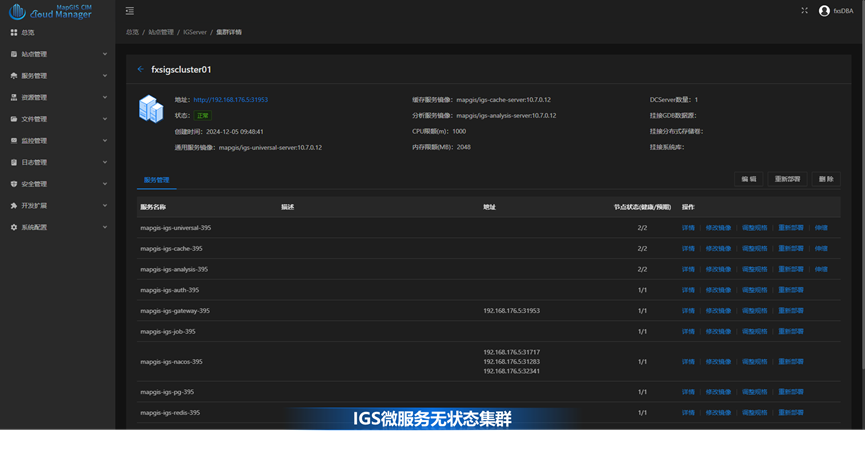The width and height of the screenshot is (865, 450).
Task: Select the 服务管理 tab
Action: point(157,180)
